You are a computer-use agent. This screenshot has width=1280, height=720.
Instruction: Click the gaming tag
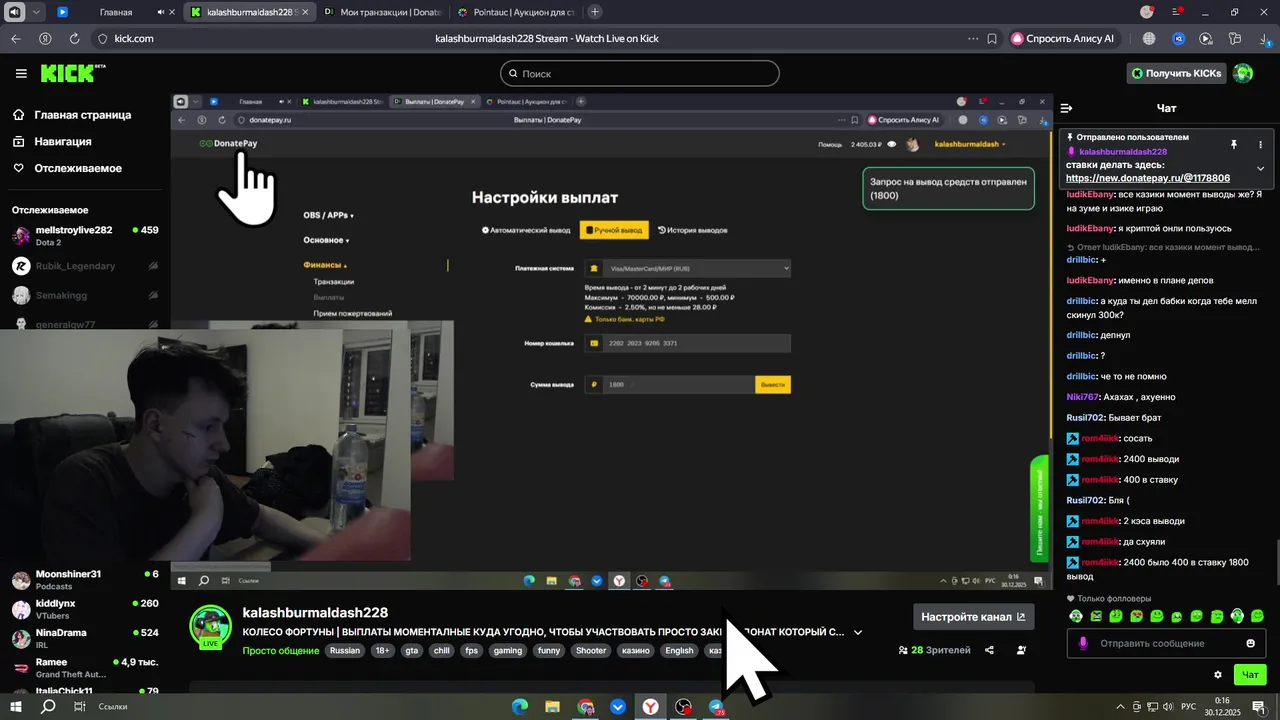click(508, 650)
